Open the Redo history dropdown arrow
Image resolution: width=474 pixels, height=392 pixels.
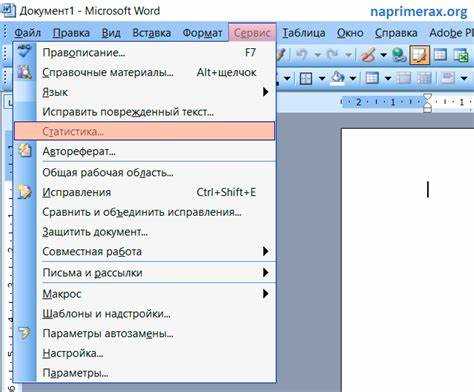(x=348, y=54)
